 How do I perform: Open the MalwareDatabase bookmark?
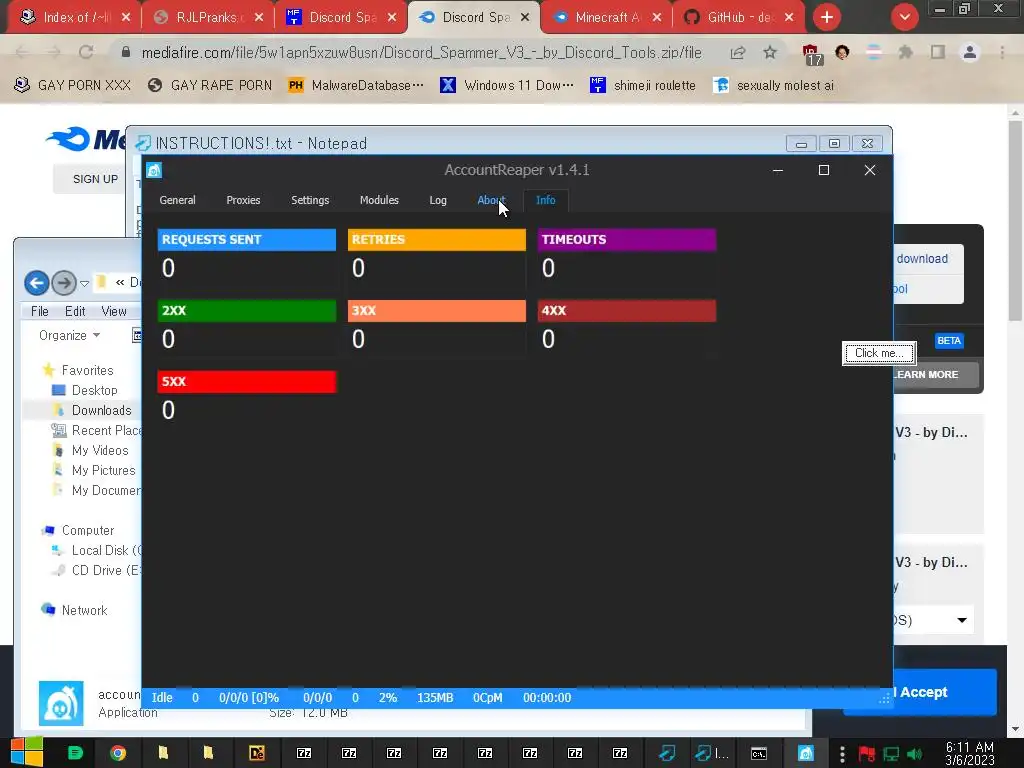pyautogui.click(x=357, y=85)
